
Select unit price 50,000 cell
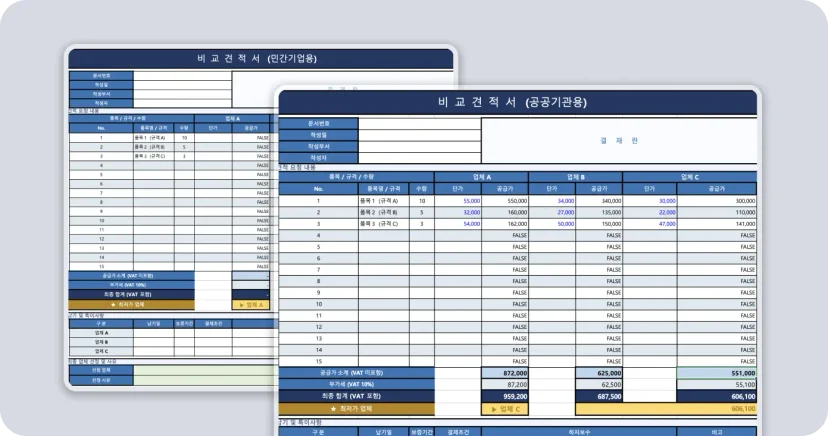point(552,224)
